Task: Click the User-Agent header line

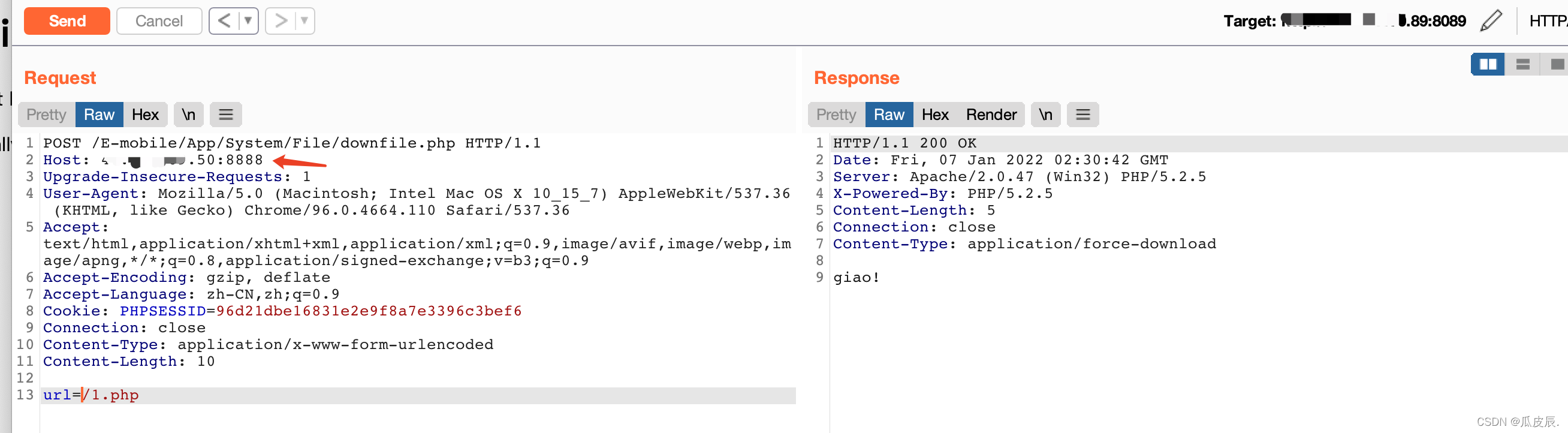Action: pyautogui.click(x=417, y=202)
